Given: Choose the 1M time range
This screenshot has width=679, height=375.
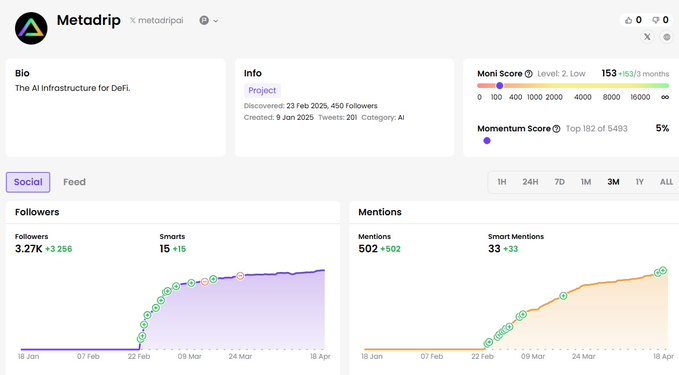Looking at the screenshot, I should [x=586, y=182].
